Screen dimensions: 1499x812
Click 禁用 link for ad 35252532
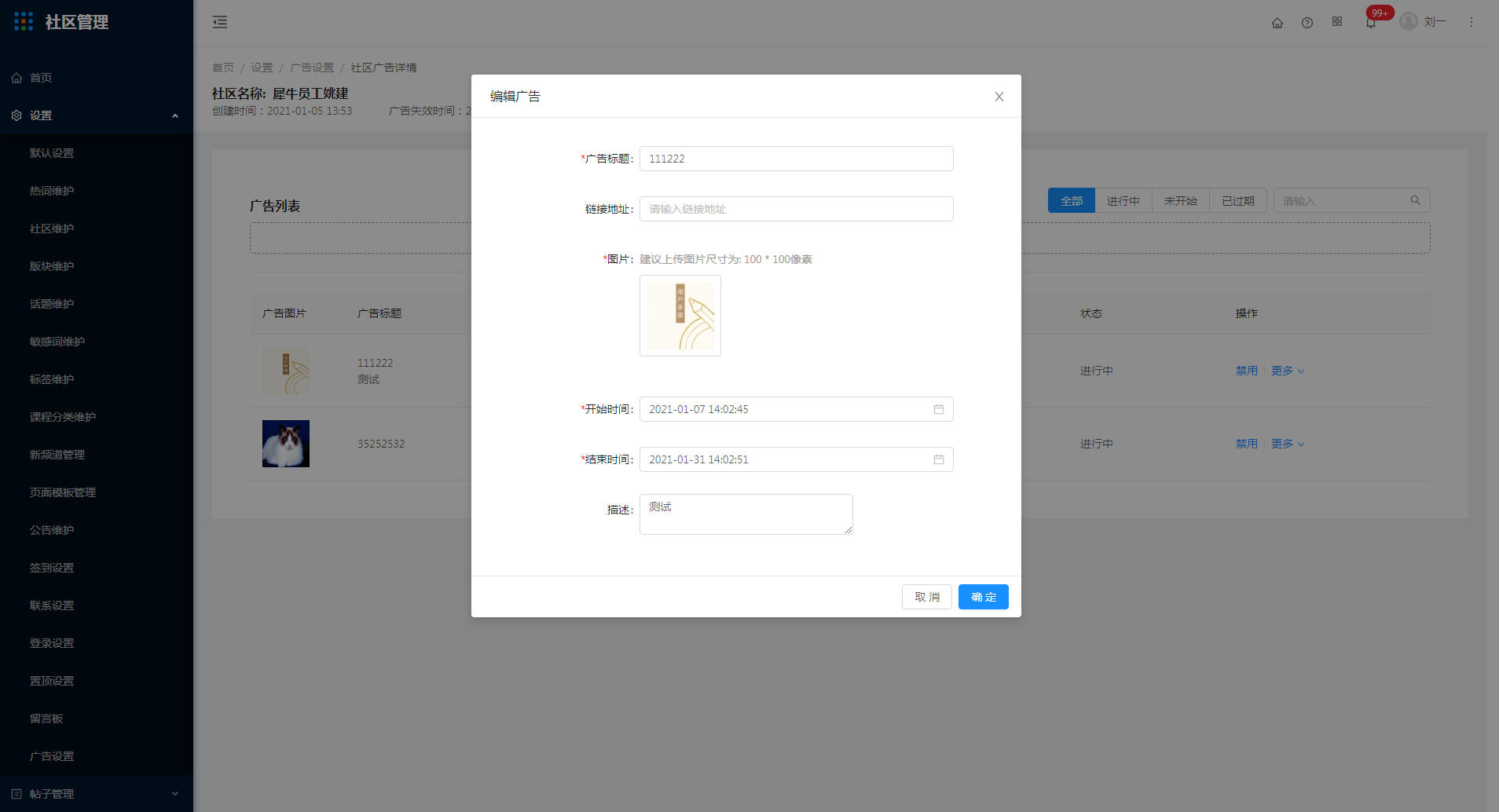click(x=1247, y=444)
